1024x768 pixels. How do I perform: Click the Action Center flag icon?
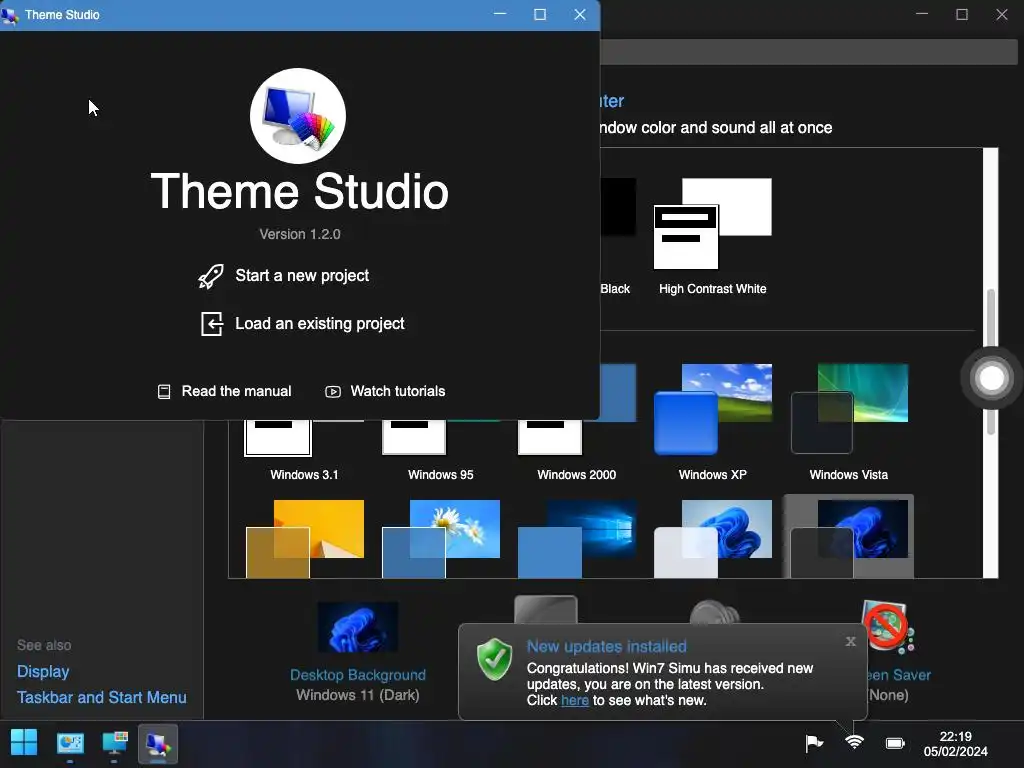[814, 743]
